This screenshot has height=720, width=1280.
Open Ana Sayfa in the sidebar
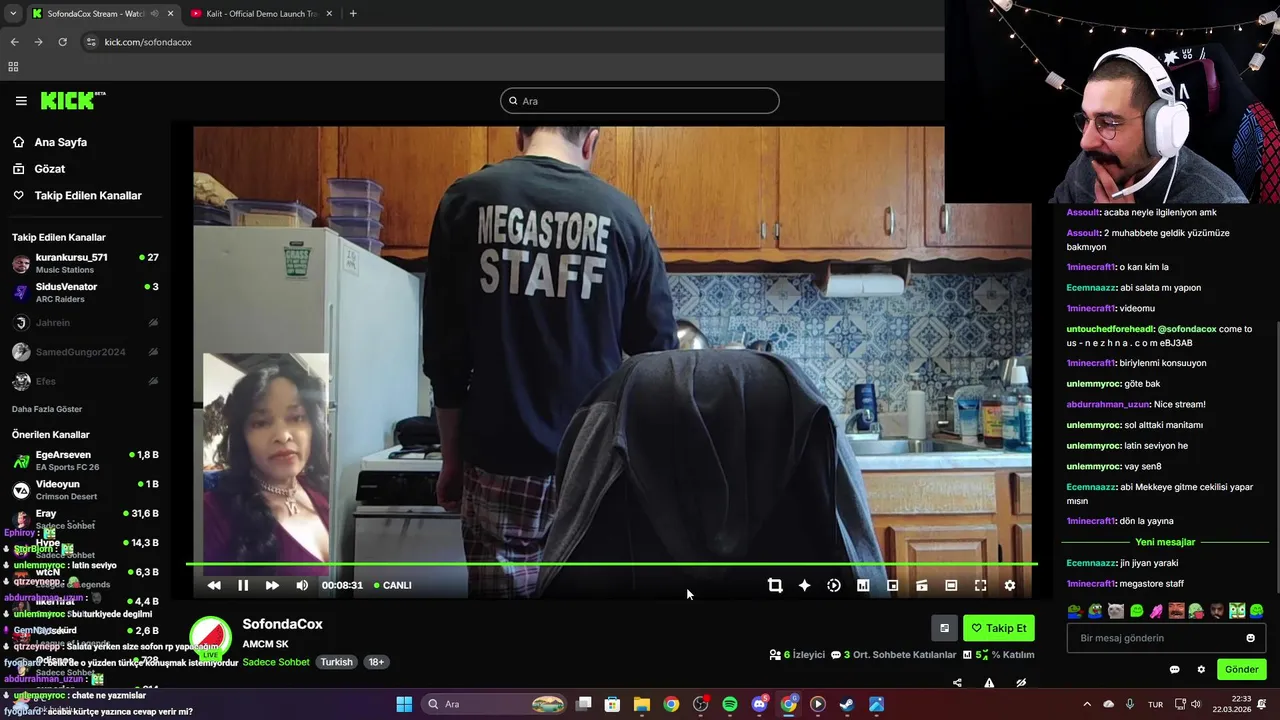click(50, 142)
